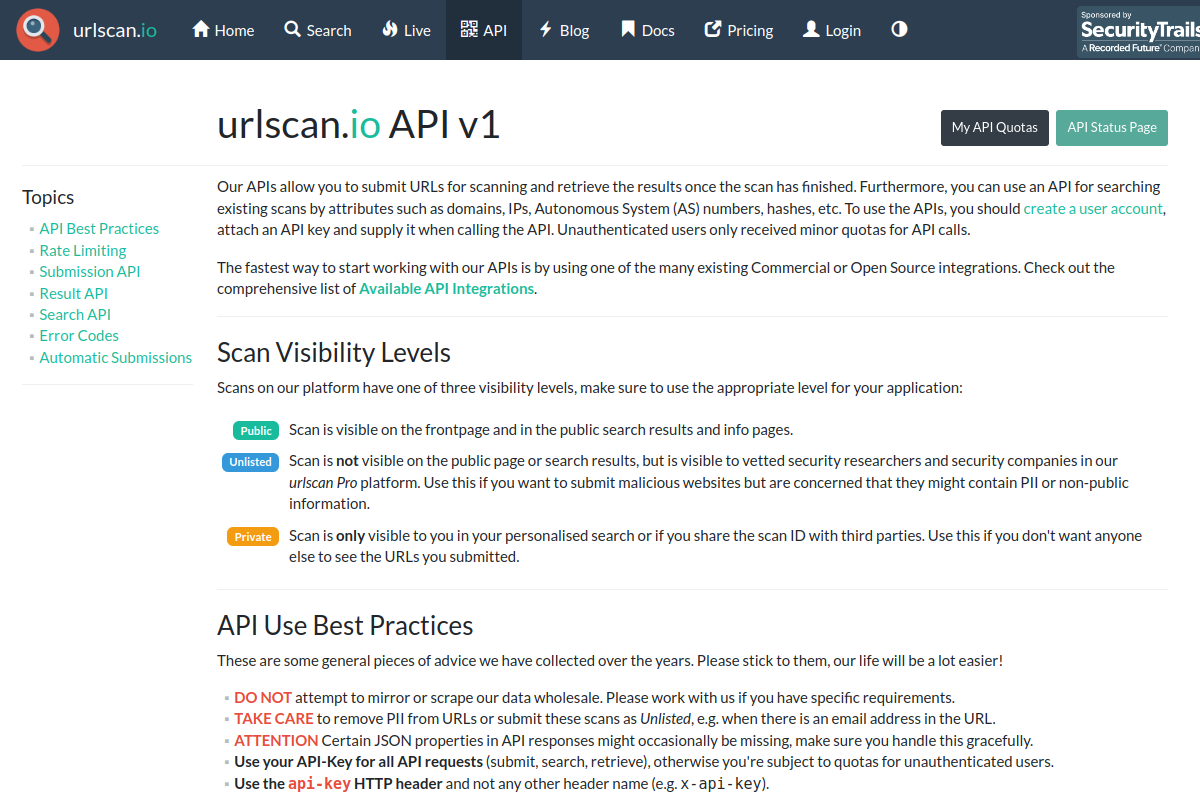Click the external link icon beside Pricing
The width and height of the screenshot is (1200, 800).
713,30
